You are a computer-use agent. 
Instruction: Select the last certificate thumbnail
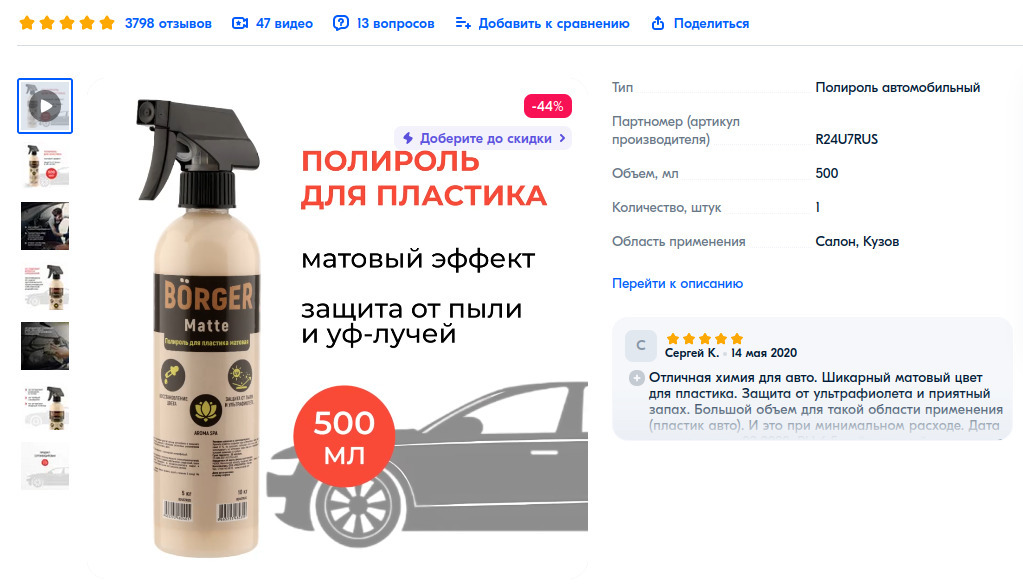coord(45,466)
